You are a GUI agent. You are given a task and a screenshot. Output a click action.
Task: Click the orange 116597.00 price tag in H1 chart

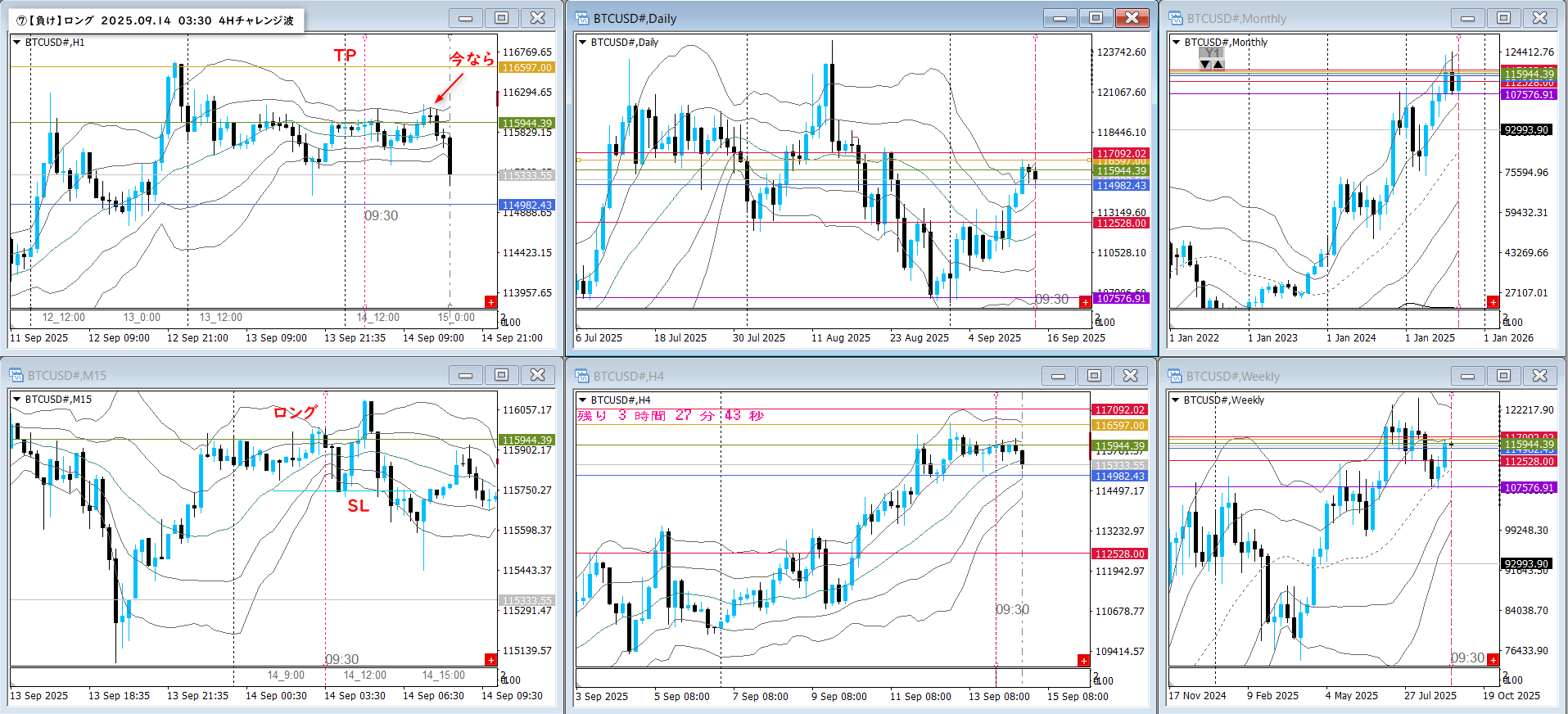coord(527,68)
